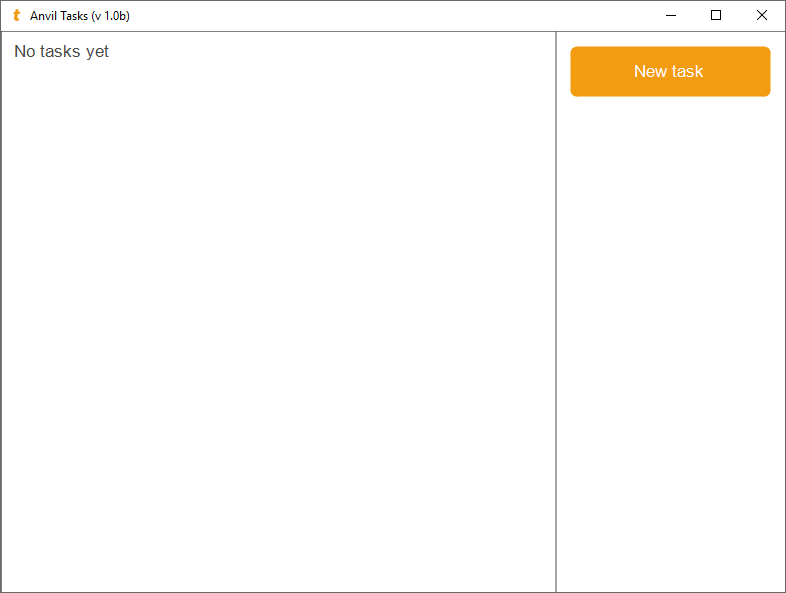
Task: Minimize the Anvil Tasks window
Action: tap(671, 16)
